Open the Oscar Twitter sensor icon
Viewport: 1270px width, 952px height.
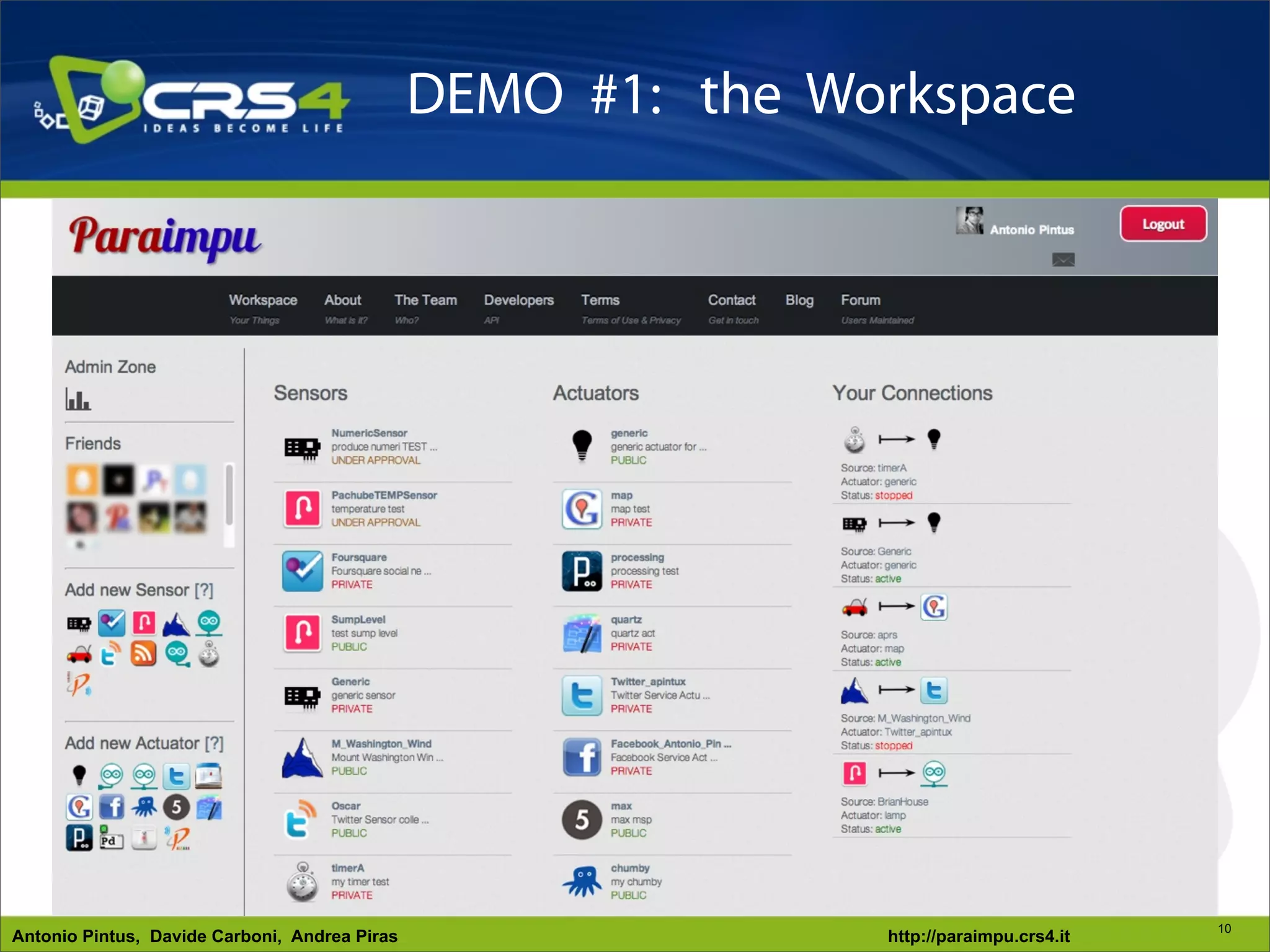(x=300, y=819)
